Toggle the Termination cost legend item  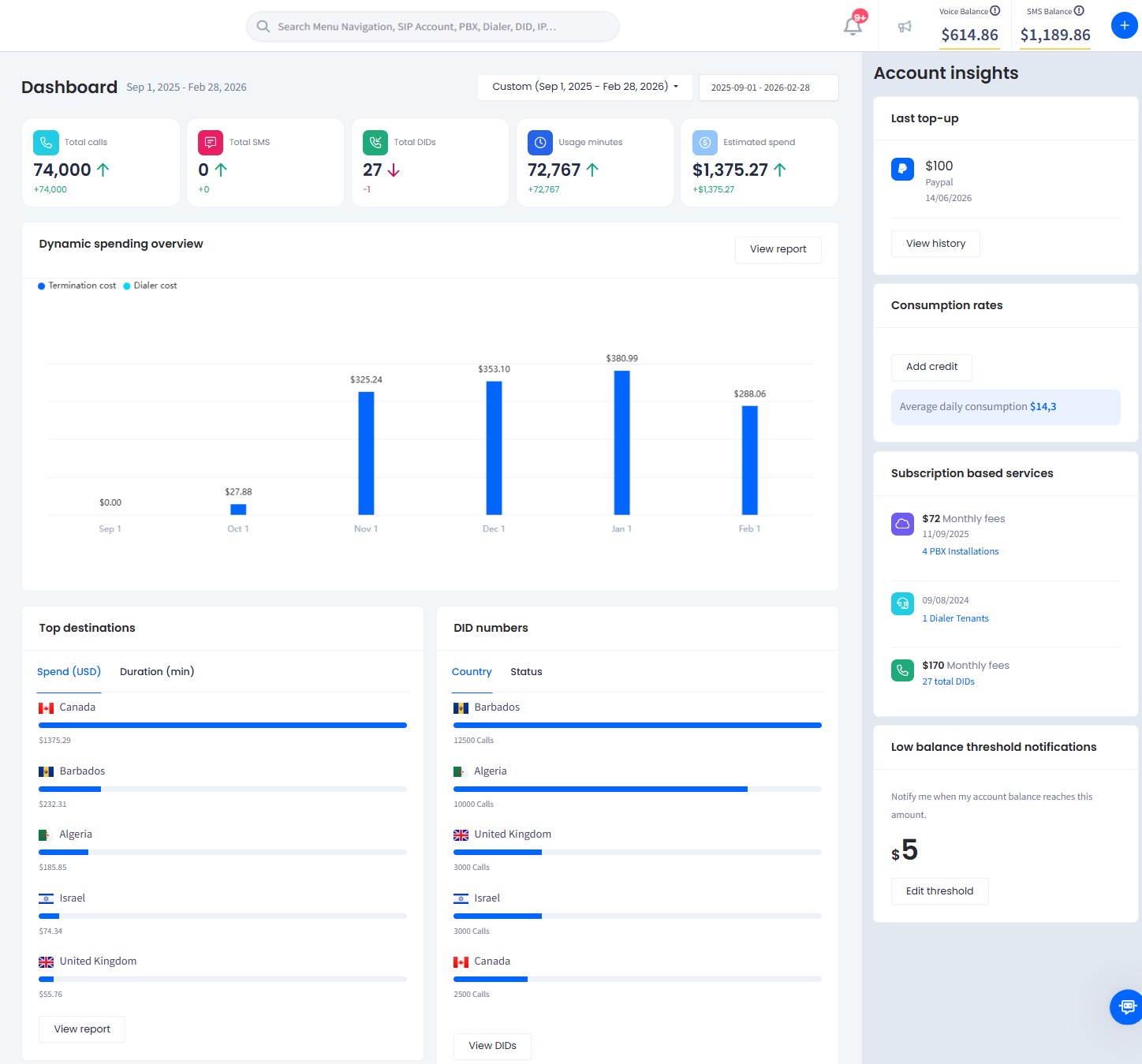[x=77, y=286]
